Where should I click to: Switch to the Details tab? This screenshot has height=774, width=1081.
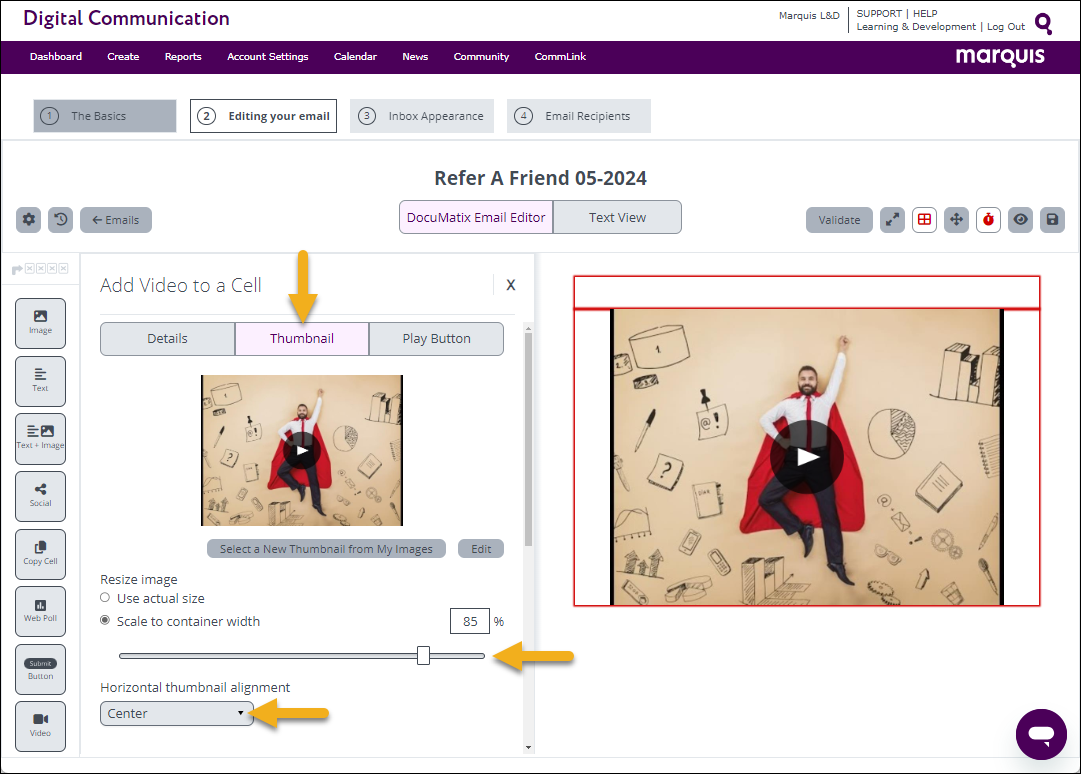pos(168,338)
